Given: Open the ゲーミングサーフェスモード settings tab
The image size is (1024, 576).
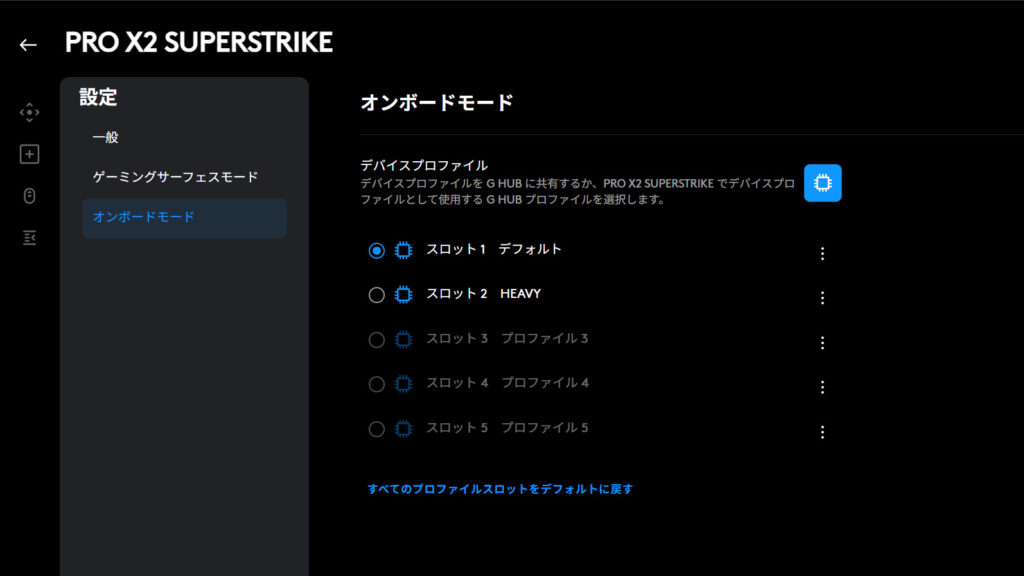Looking at the screenshot, I should tap(175, 177).
